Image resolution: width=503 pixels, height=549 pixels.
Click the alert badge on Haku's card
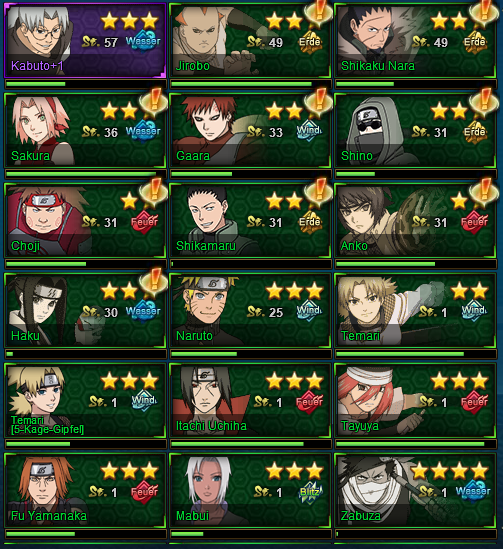tap(153, 283)
